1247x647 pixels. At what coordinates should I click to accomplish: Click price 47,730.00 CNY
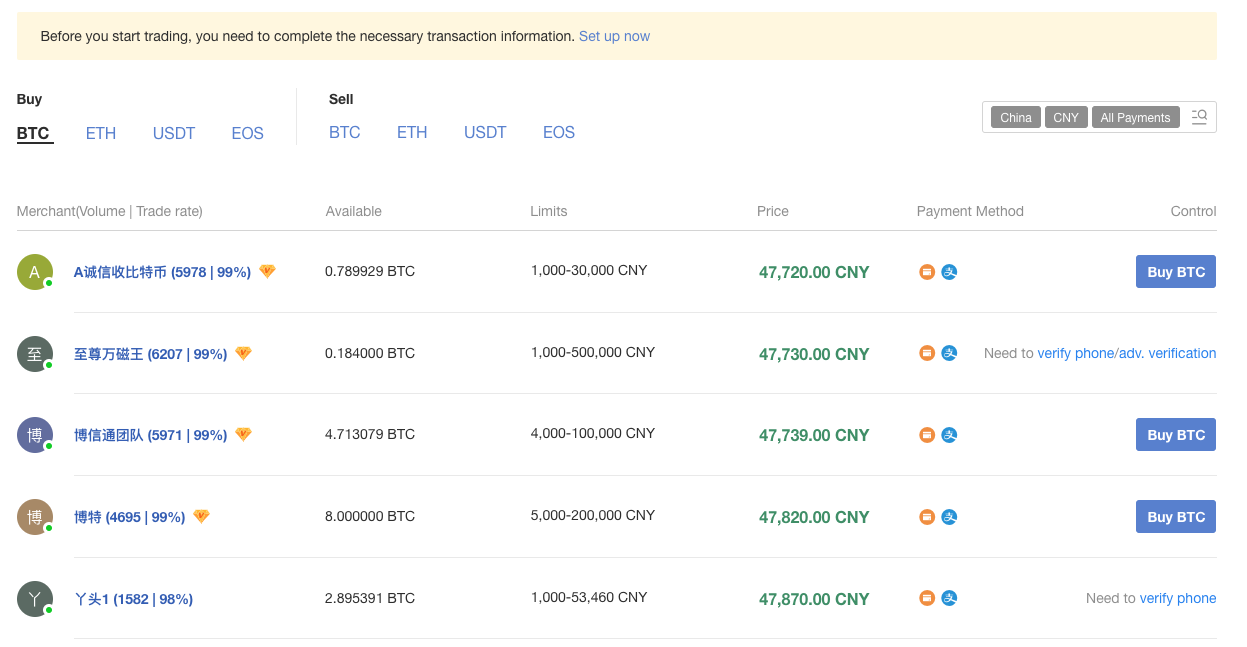click(814, 354)
